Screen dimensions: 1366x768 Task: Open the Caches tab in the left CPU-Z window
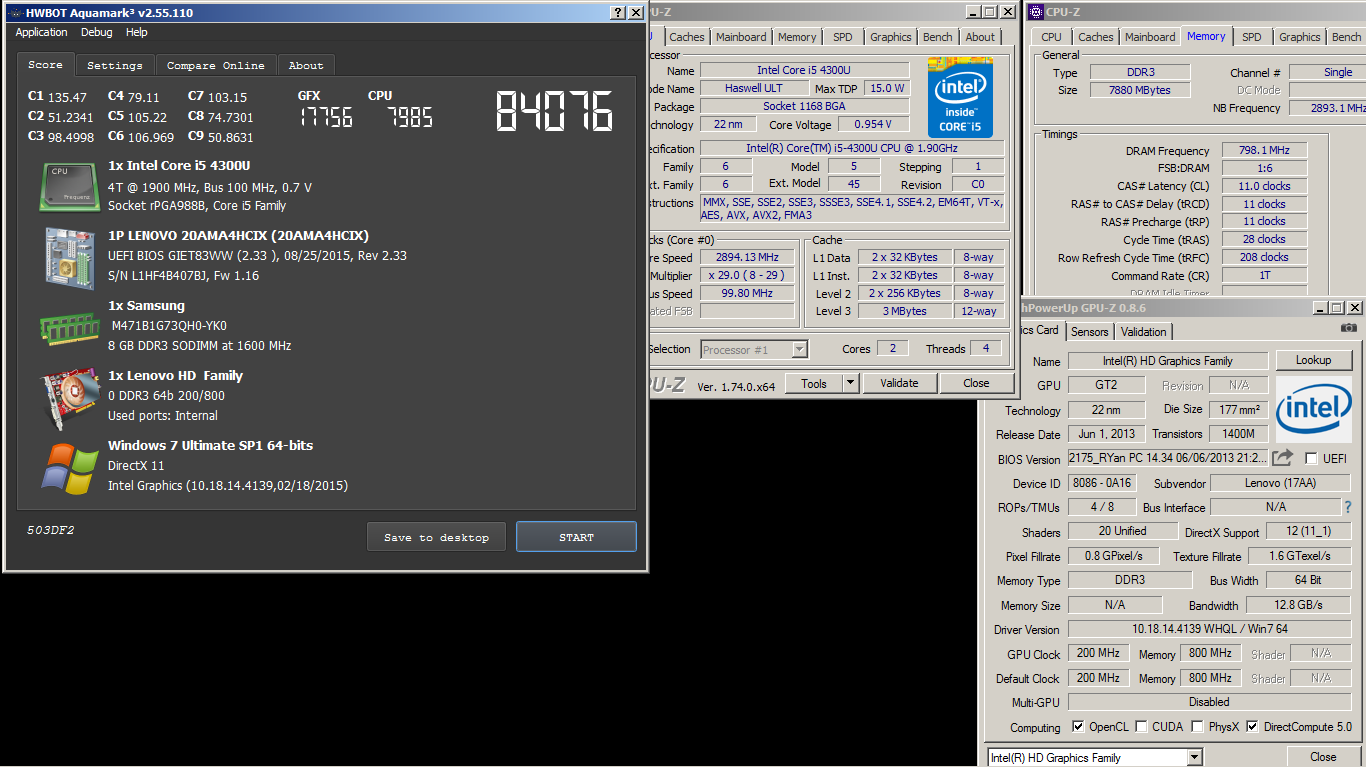pos(687,37)
